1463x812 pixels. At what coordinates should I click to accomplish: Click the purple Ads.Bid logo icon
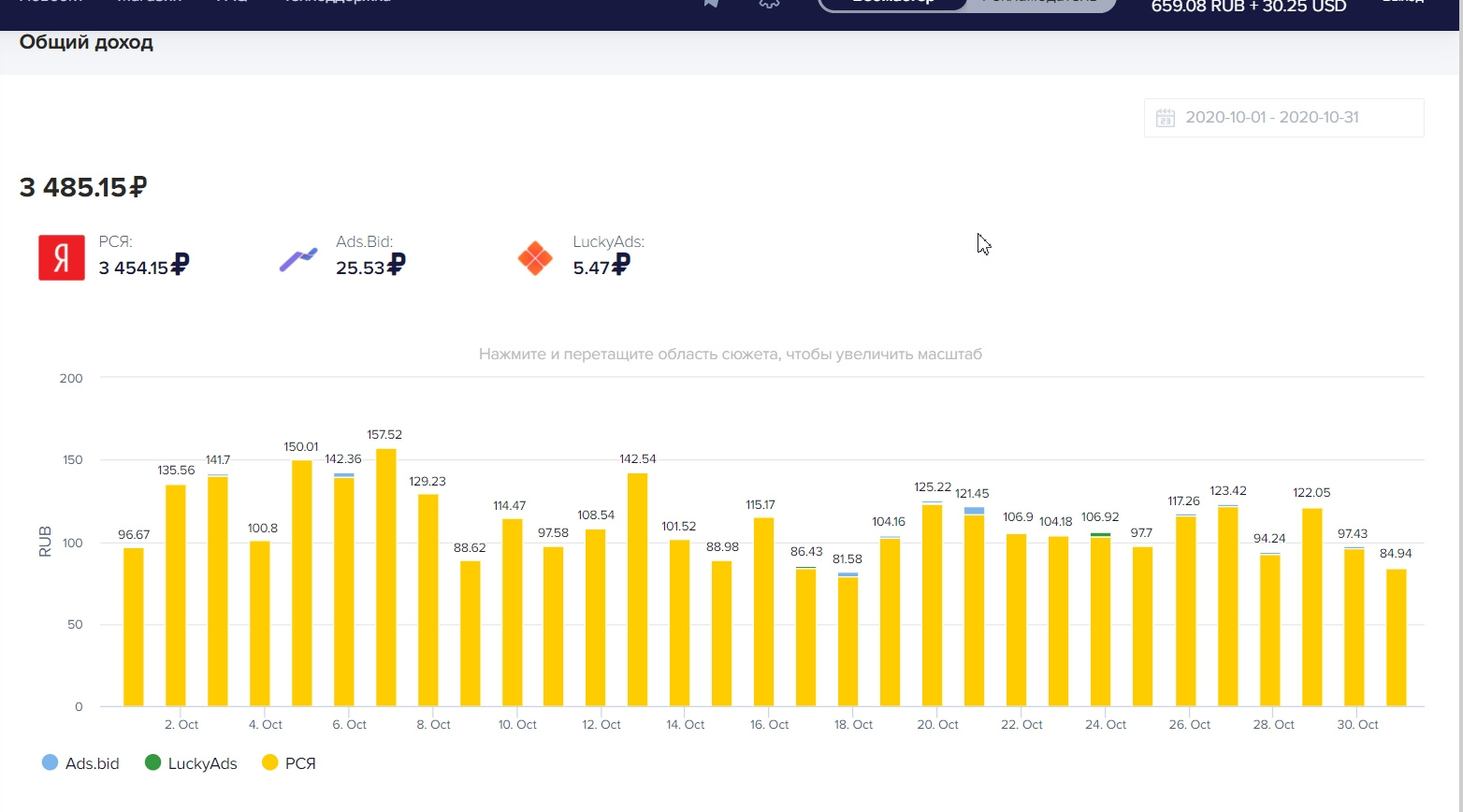[298, 259]
